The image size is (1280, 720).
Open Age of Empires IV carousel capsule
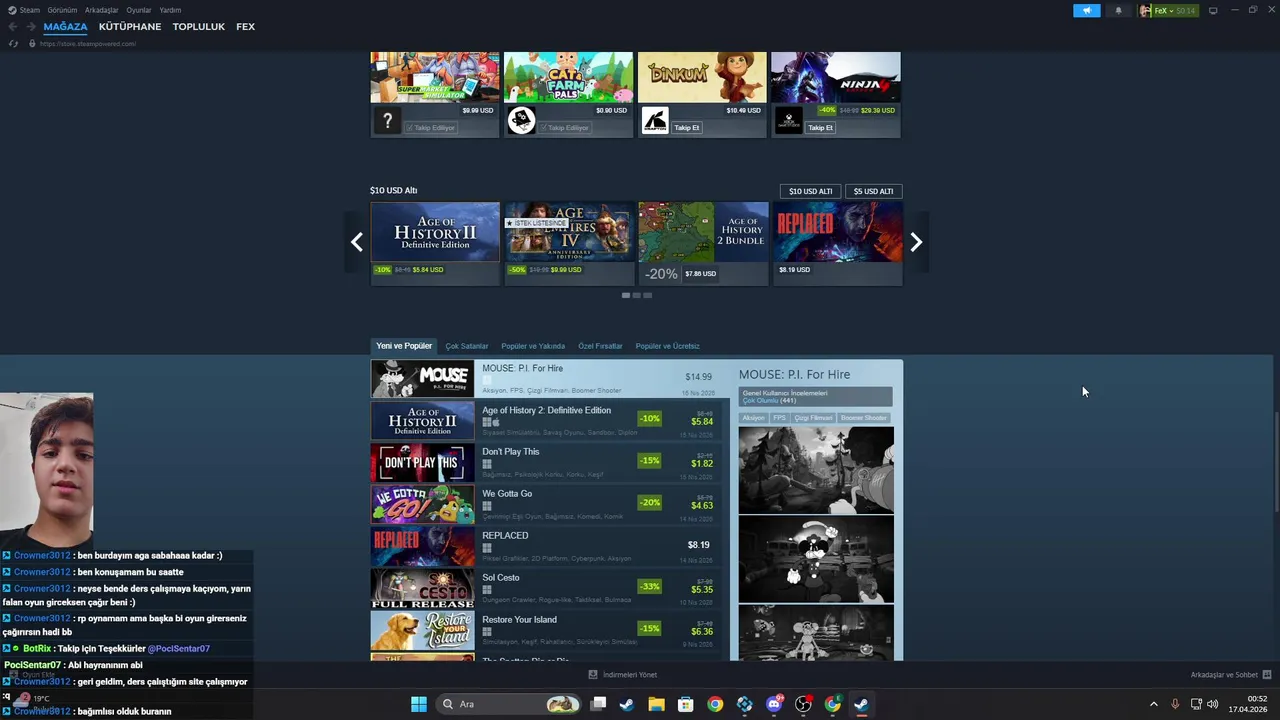[x=568, y=244]
